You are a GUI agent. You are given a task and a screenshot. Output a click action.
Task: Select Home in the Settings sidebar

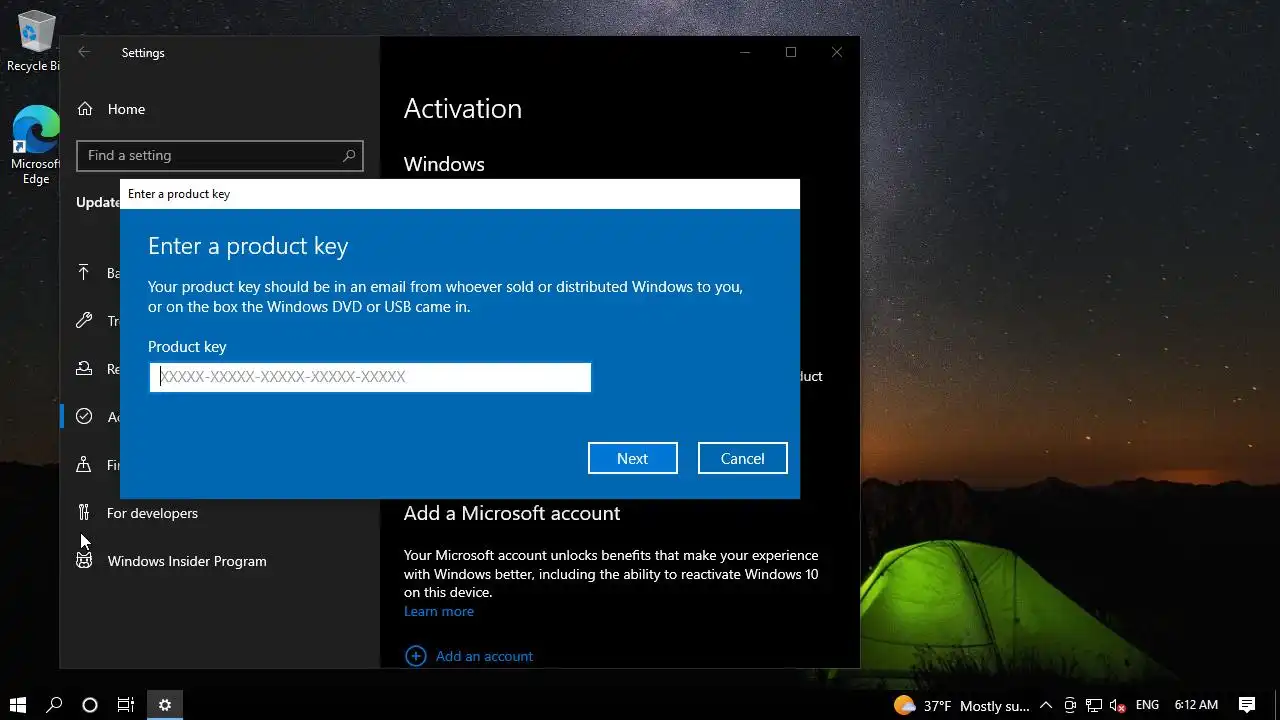pyautogui.click(x=126, y=109)
